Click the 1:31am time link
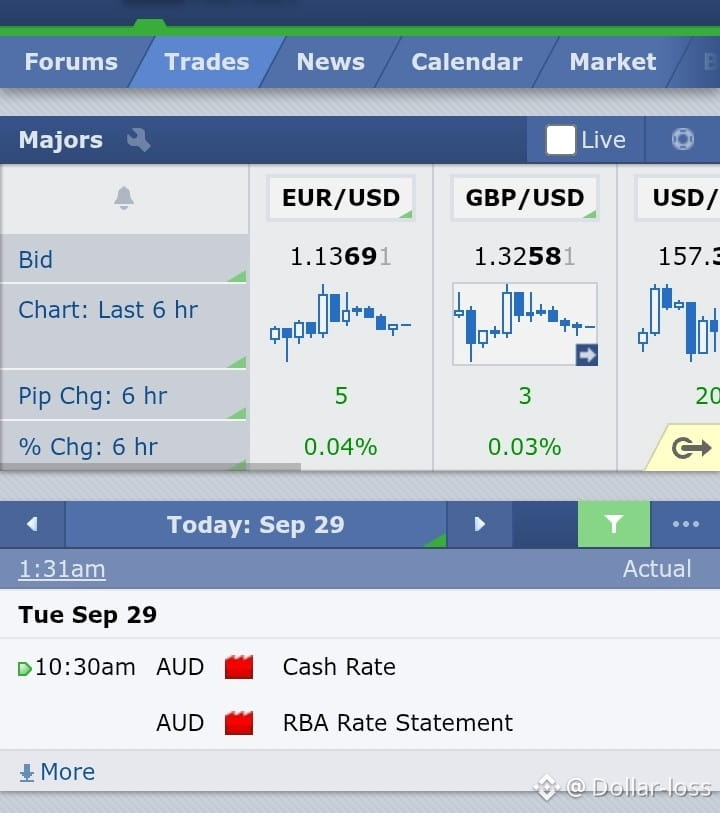The height and width of the screenshot is (813, 720). [x=62, y=569]
